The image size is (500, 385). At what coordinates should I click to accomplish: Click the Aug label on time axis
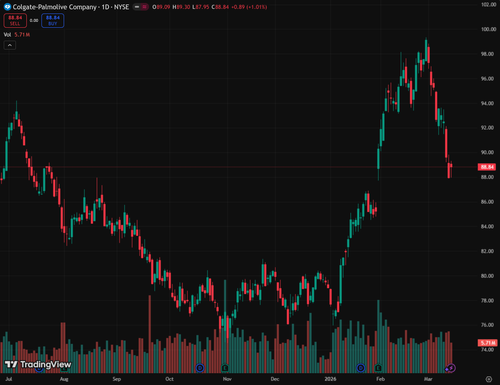pos(64,379)
